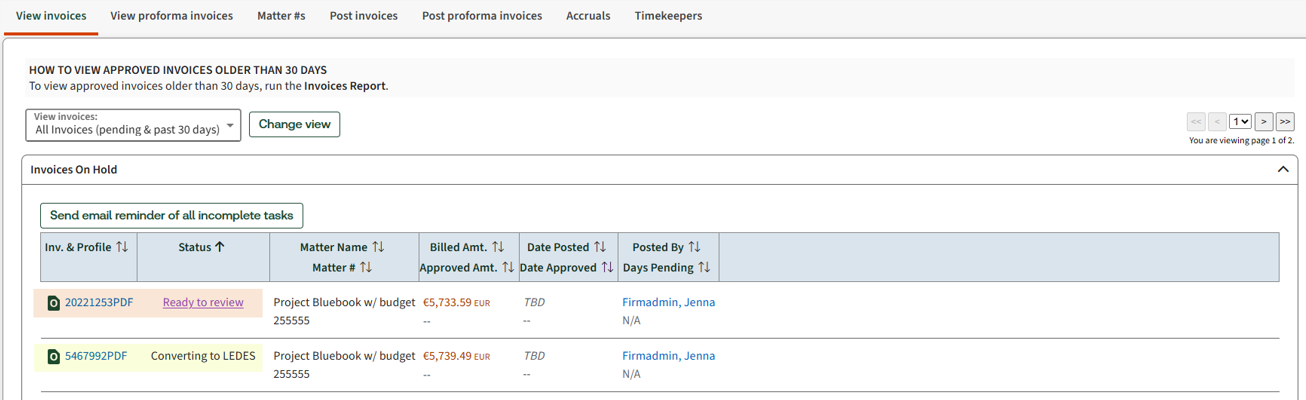Open the Ready to review status link
Screen dimensions: 1306x400
[203, 302]
